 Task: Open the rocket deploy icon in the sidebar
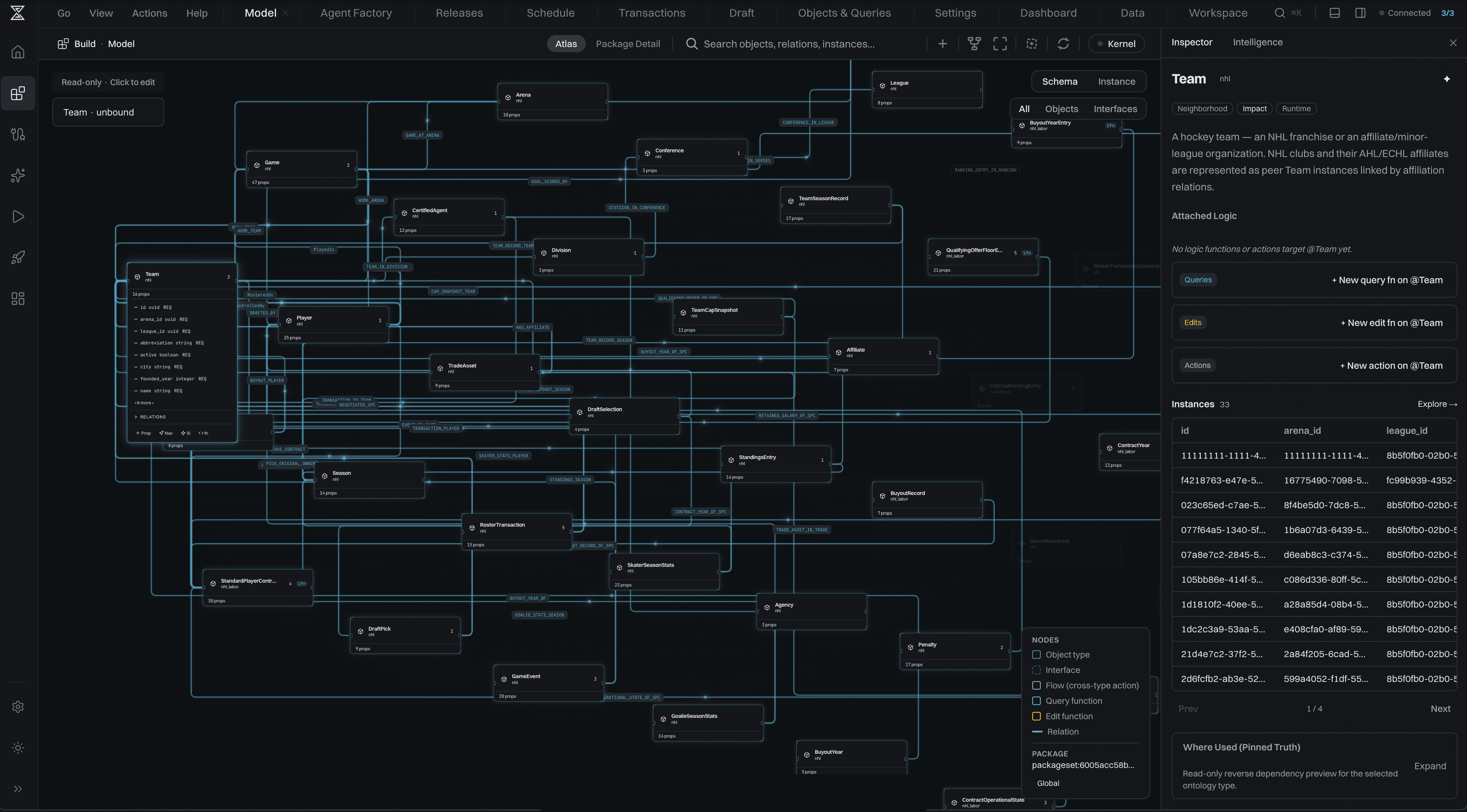coord(18,258)
